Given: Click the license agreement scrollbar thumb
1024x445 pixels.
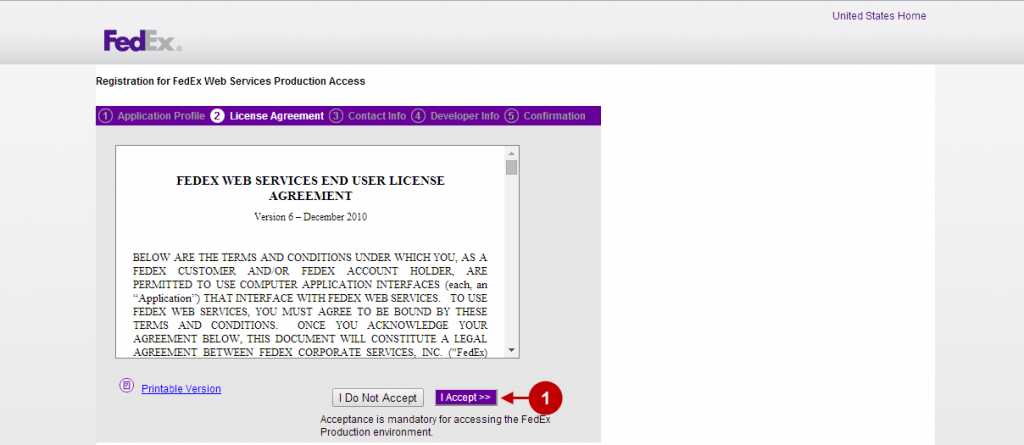Looking at the screenshot, I should [511, 167].
